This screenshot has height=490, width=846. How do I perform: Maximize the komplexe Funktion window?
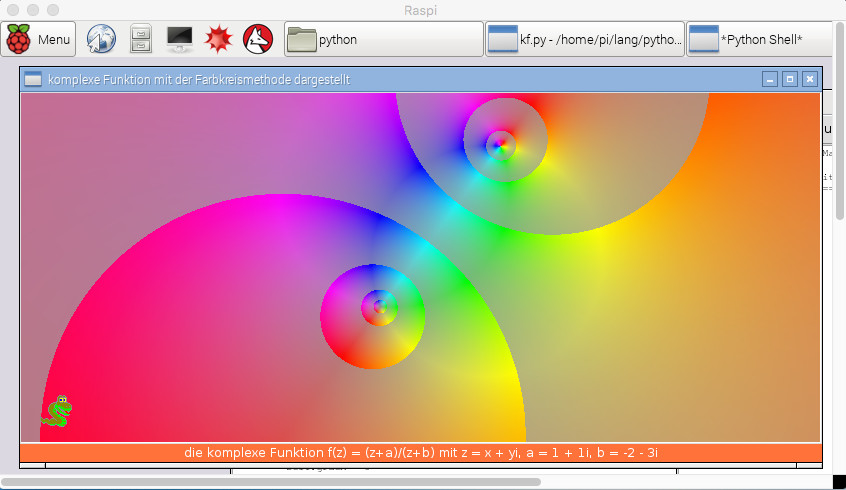(x=789, y=79)
